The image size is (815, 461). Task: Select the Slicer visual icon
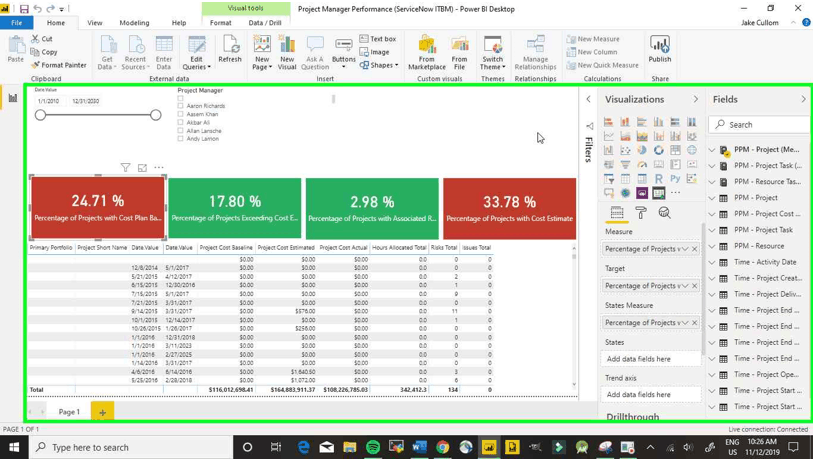pos(608,179)
